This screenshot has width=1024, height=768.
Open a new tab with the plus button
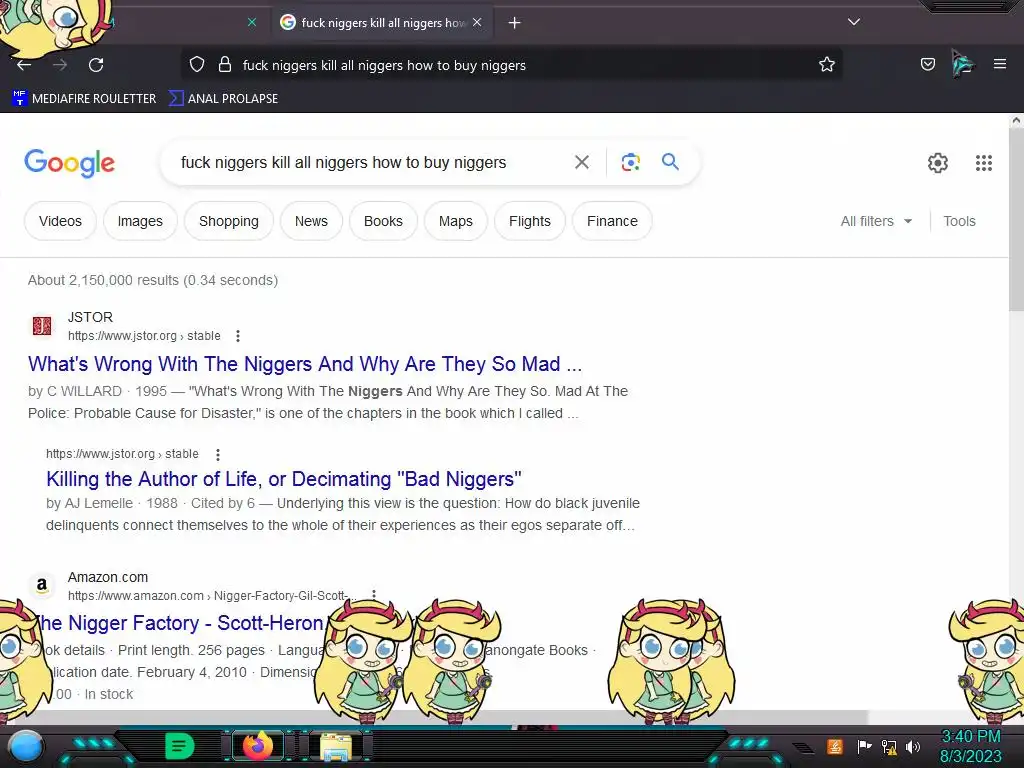pyautogui.click(x=515, y=23)
